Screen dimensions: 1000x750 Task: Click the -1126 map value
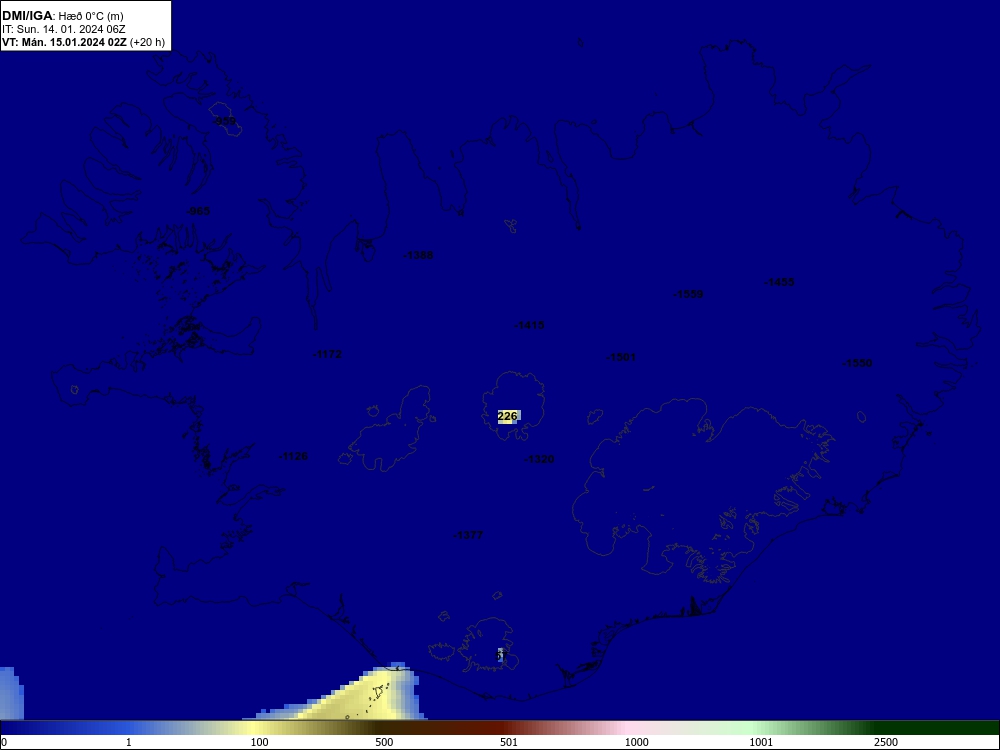click(x=293, y=456)
